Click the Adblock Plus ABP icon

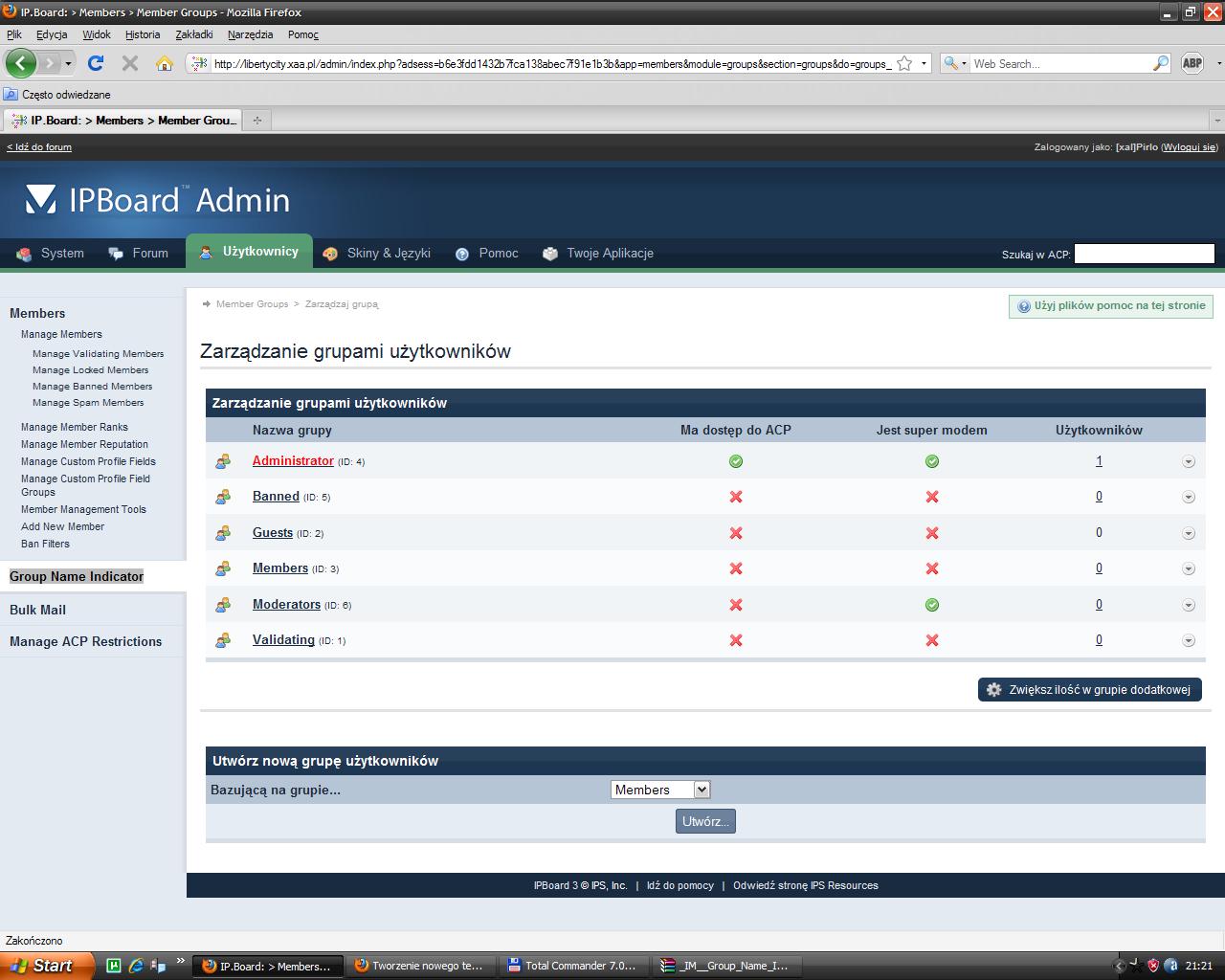(x=1192, y=63)
